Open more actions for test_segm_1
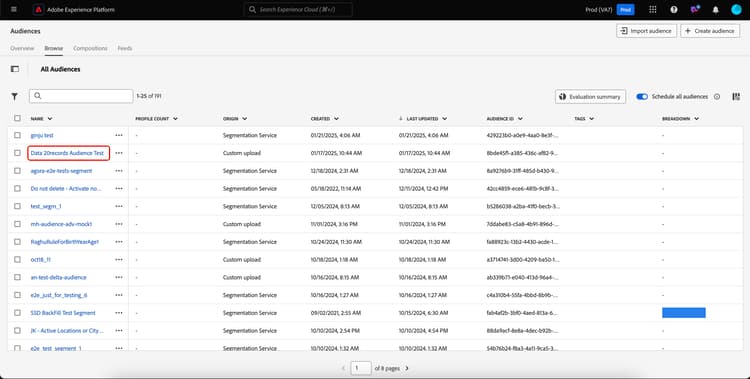This screenshot has height=379, width=750. 119,206
